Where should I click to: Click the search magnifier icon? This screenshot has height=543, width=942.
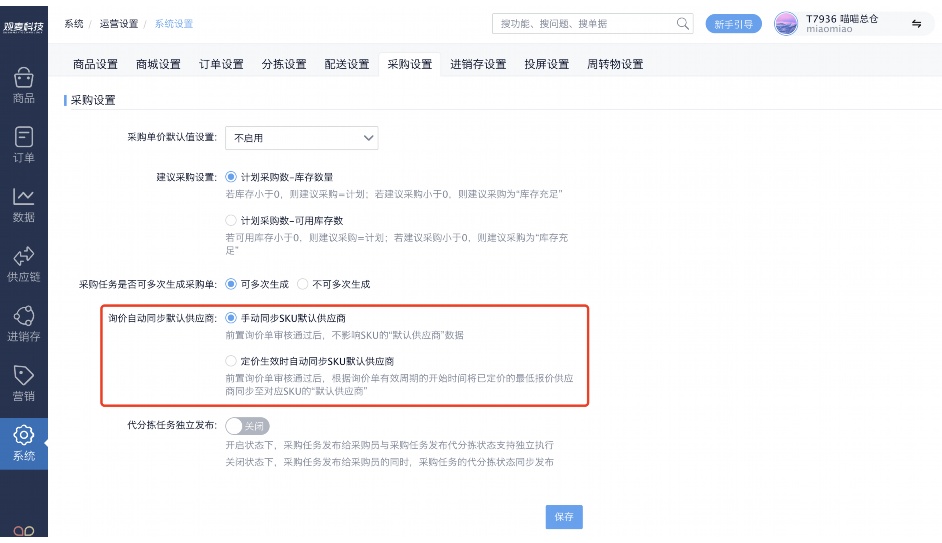click(x=682, y=23)
